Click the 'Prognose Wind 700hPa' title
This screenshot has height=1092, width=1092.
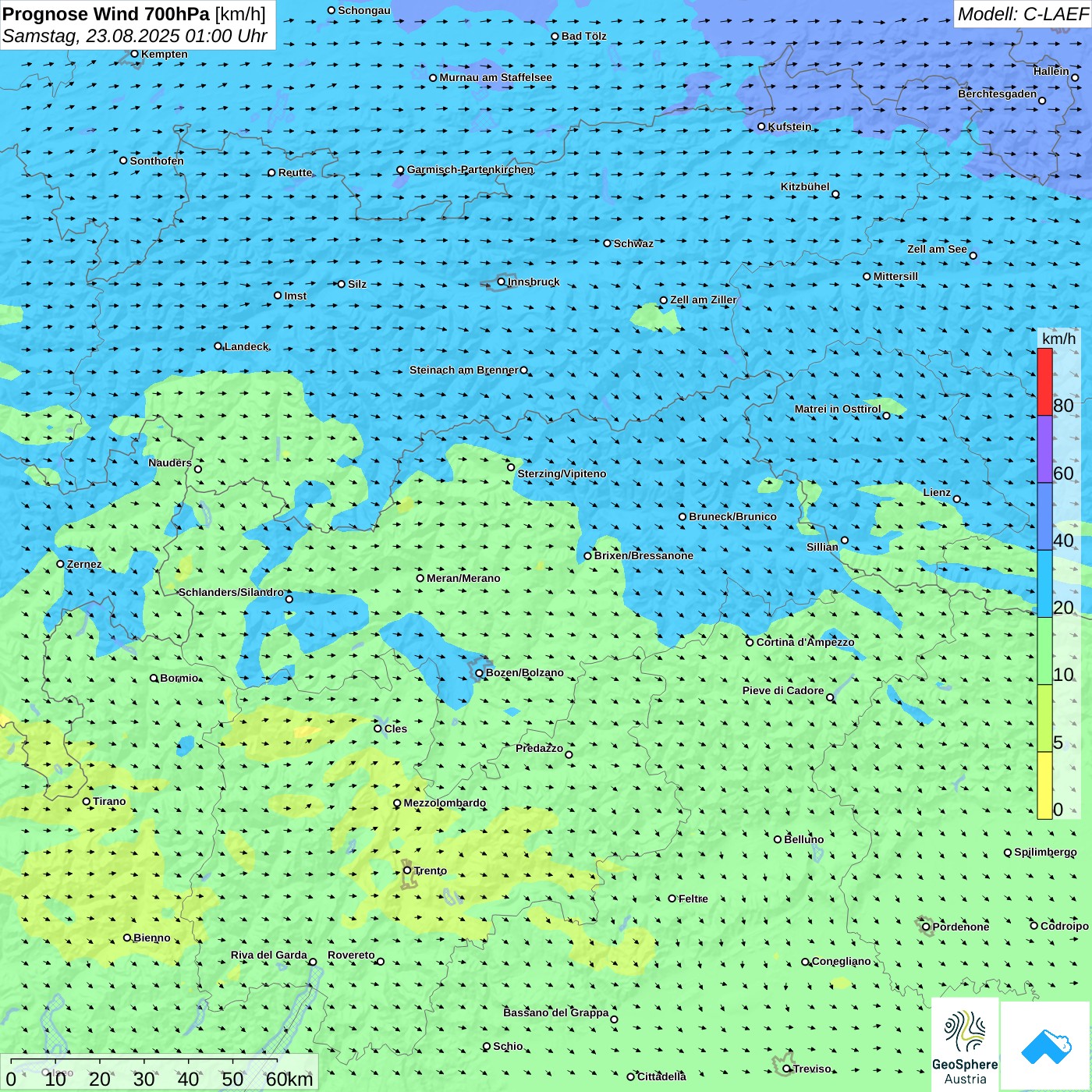[106, 14]
